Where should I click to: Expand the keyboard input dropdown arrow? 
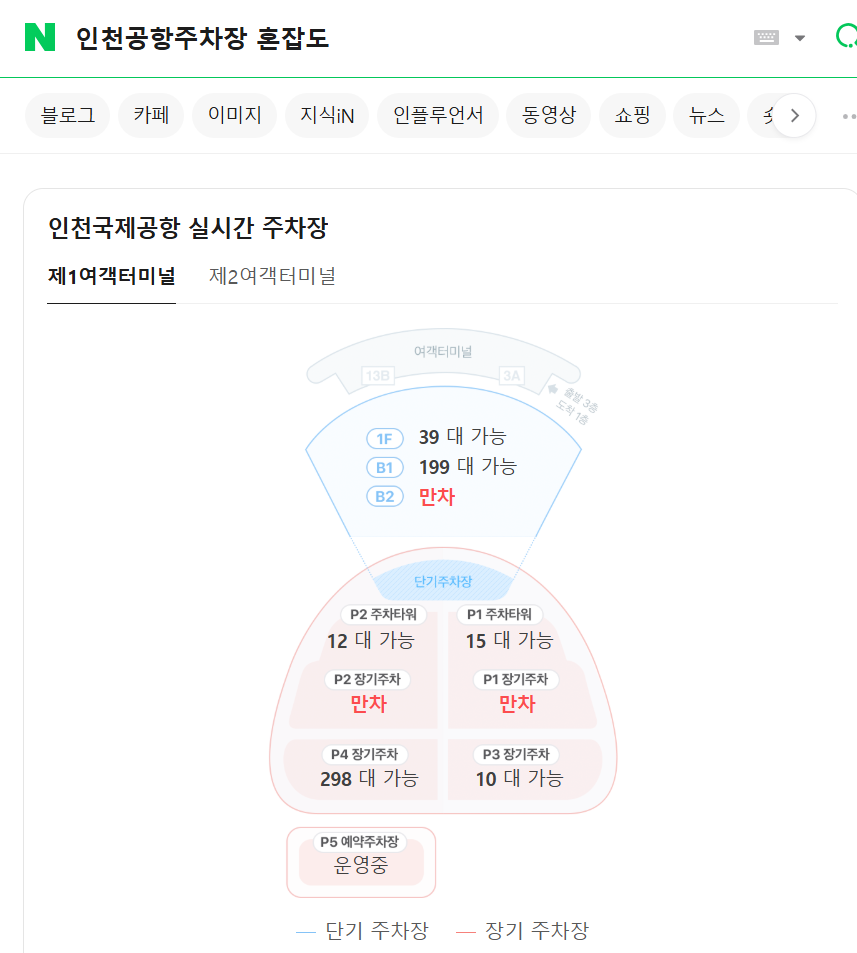pyautogui.click(x=800, y=38)
